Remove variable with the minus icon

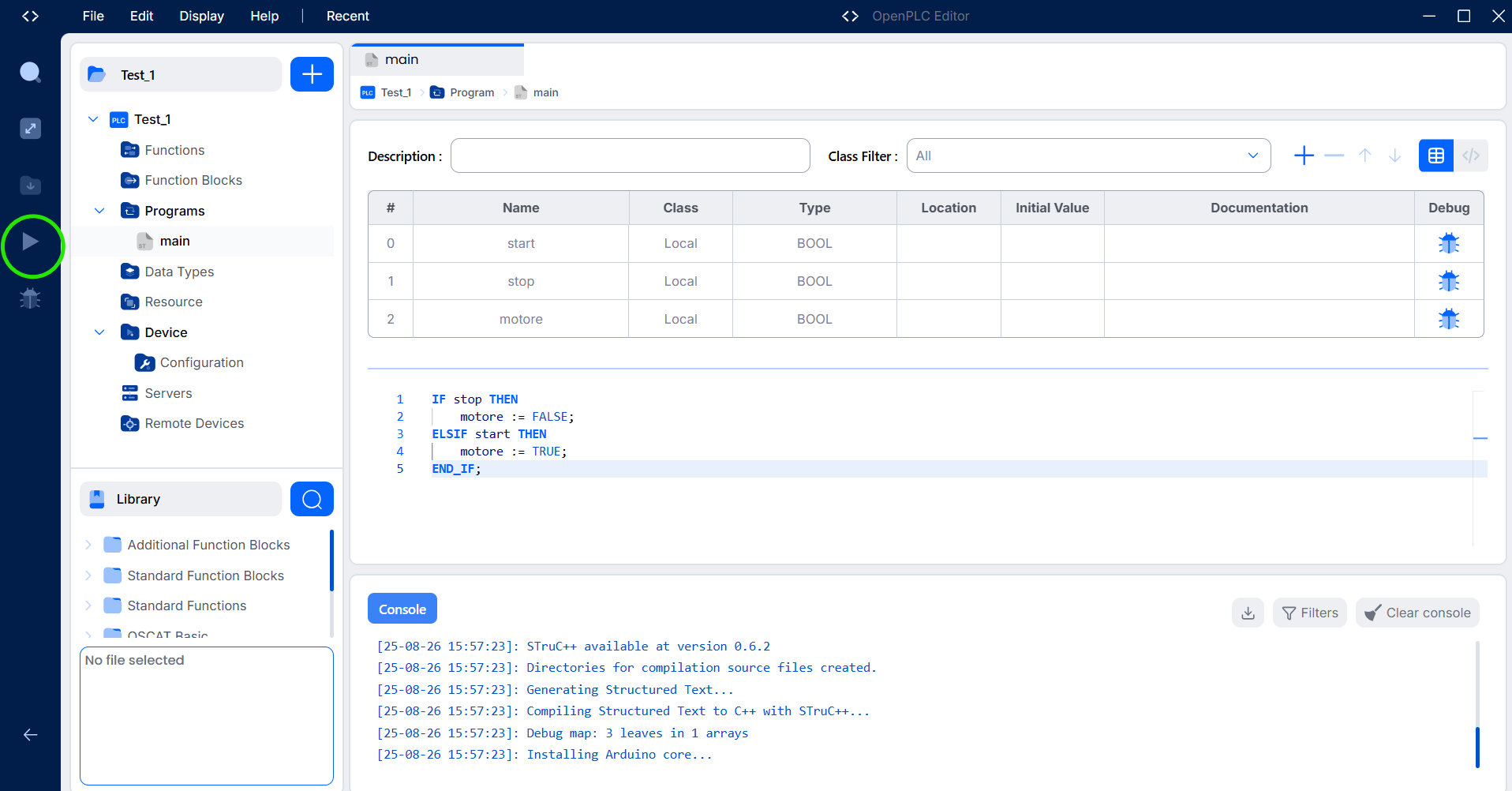pyautogui.click(x=1334, y=156)
